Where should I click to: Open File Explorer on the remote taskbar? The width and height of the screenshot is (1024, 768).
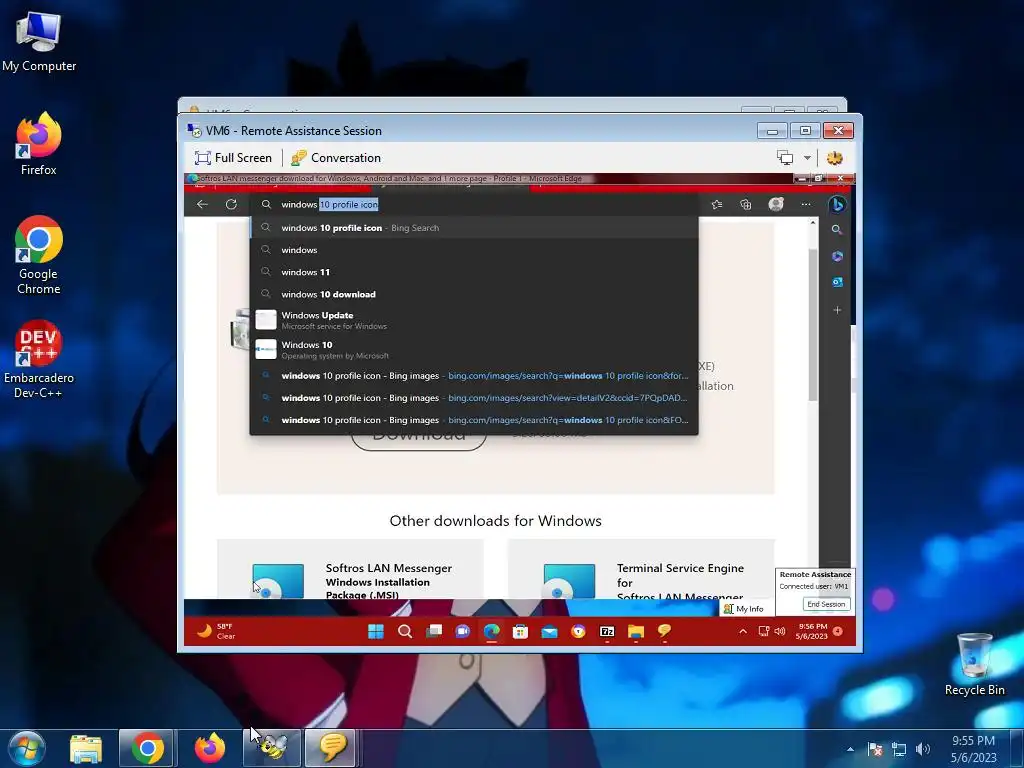[x=635, y=632]
